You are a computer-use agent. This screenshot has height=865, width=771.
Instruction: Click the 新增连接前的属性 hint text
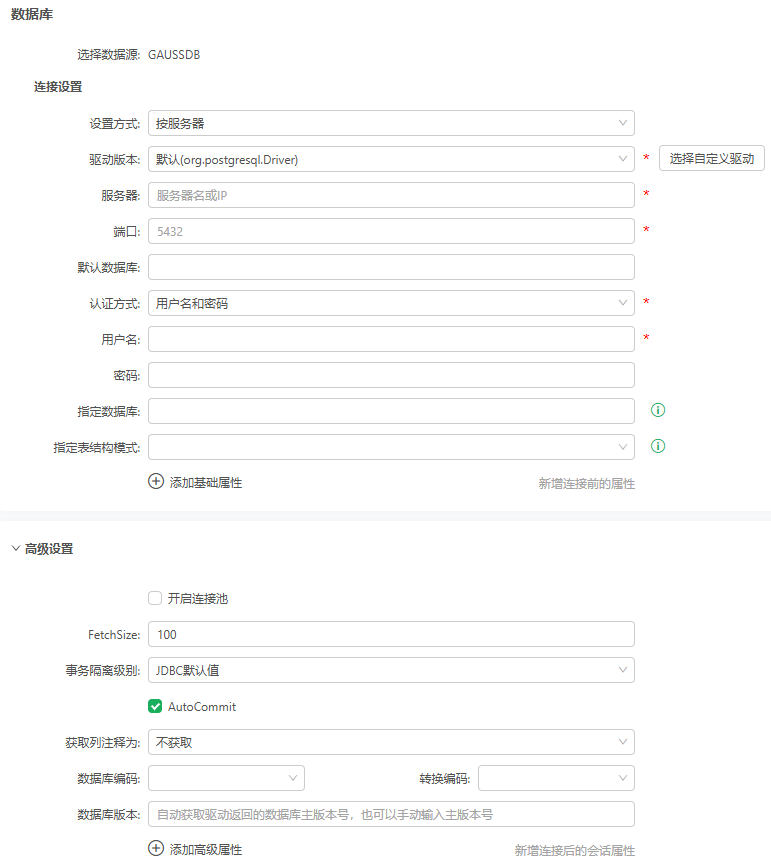pyautogui.click(x=587, y=484)
